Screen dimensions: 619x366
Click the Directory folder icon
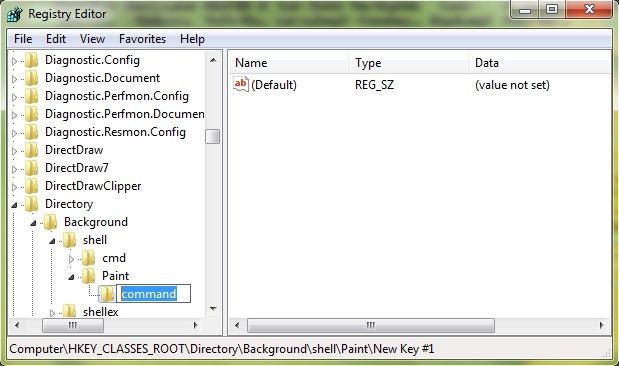[x=32, y=204]
